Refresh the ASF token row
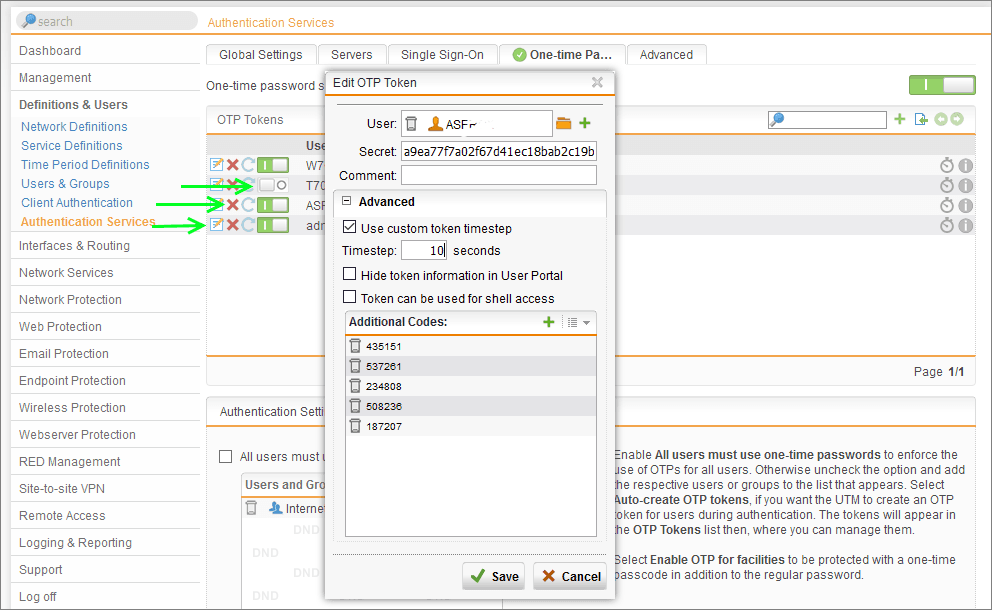The height and width of the screenshot is (610, 992). pos(248,205)
